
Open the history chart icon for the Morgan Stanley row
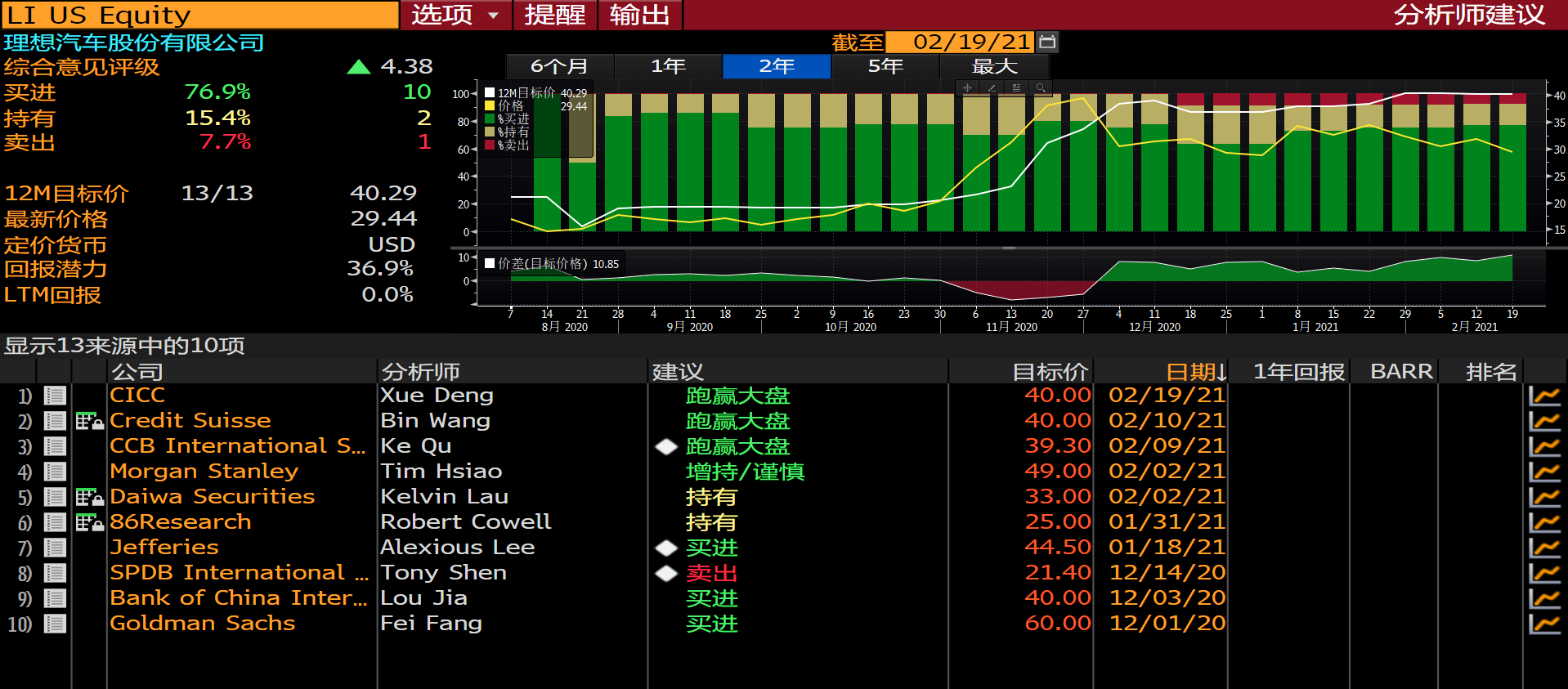tap(1545, 472)
